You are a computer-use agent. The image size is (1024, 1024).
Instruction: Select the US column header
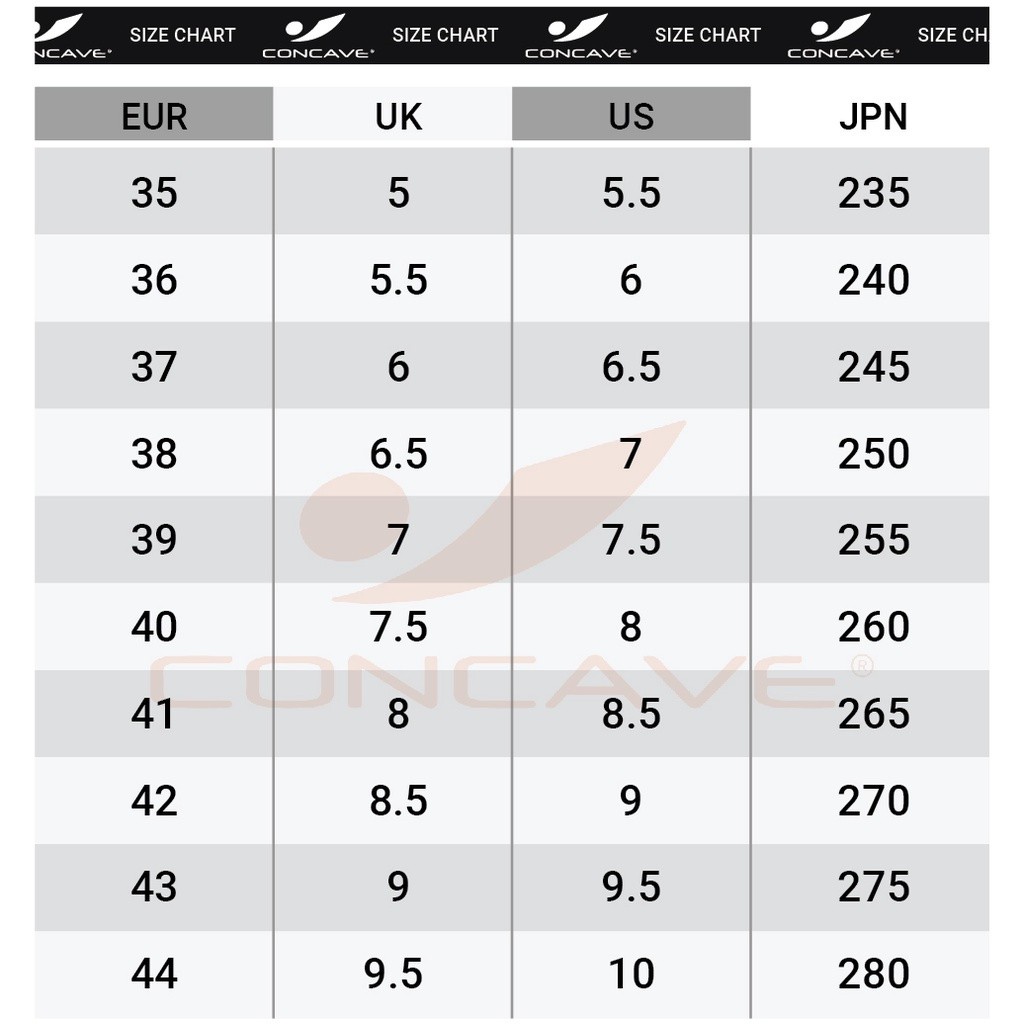[631, 116]
